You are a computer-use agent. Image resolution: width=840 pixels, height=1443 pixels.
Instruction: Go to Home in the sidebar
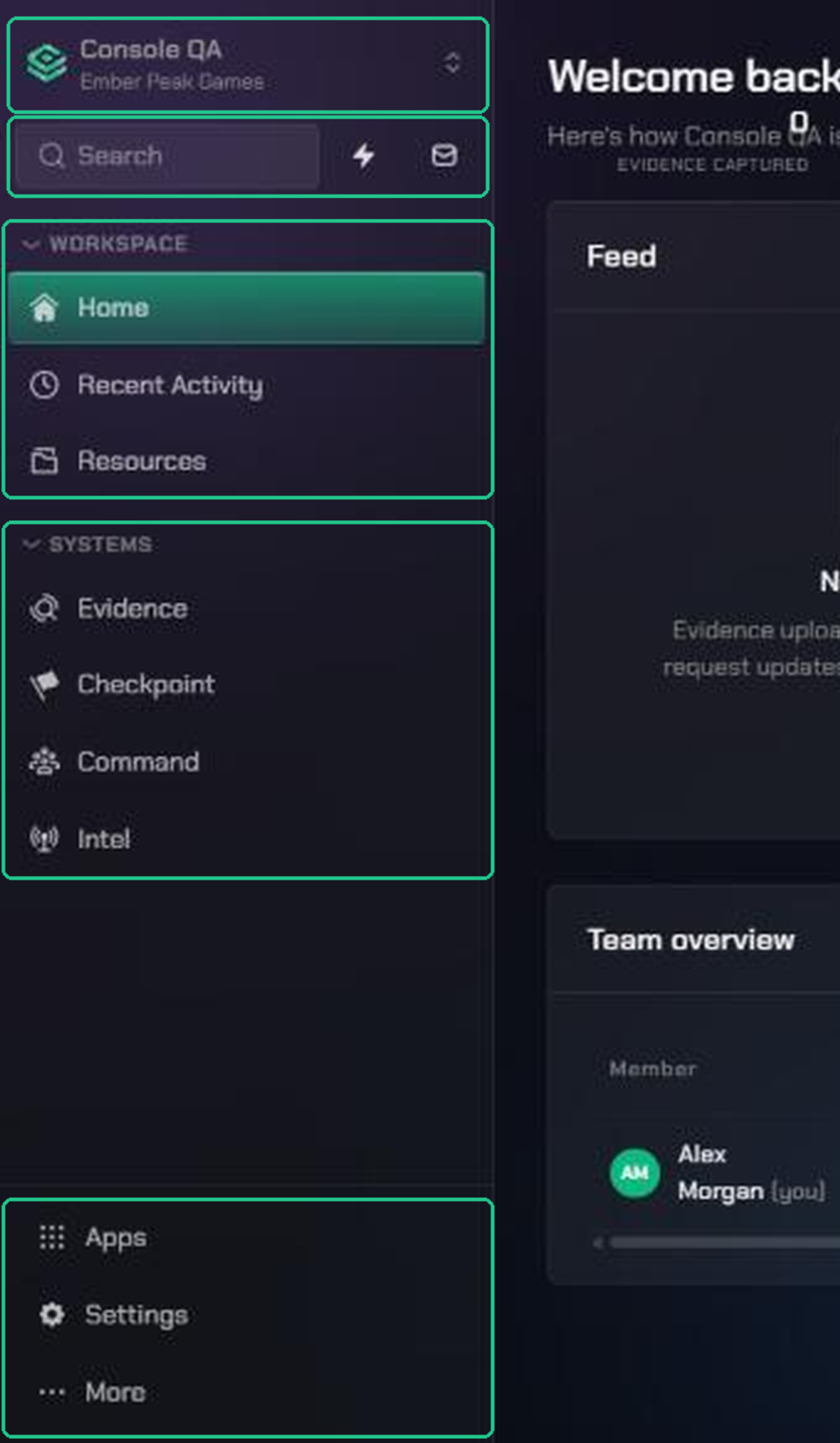pos(246,308)
